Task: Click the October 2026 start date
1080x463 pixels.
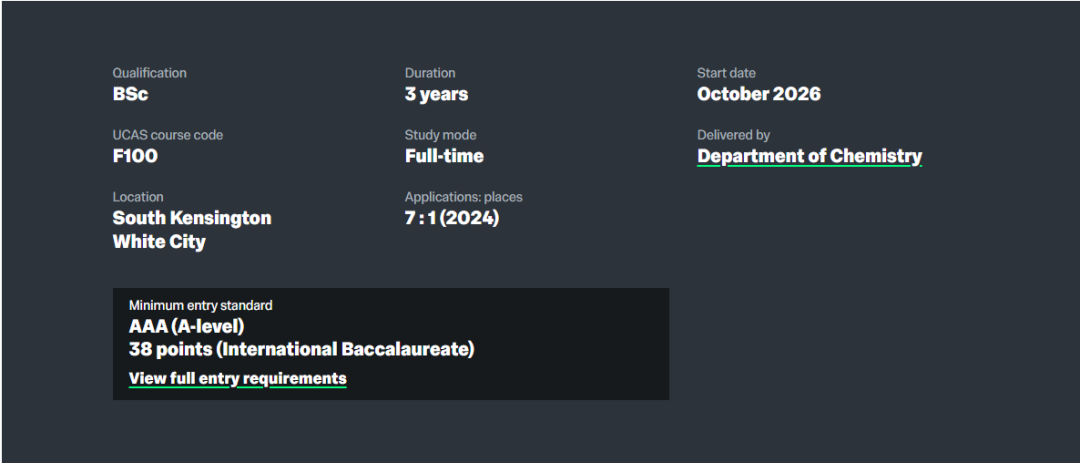Action: click(758, 94)
